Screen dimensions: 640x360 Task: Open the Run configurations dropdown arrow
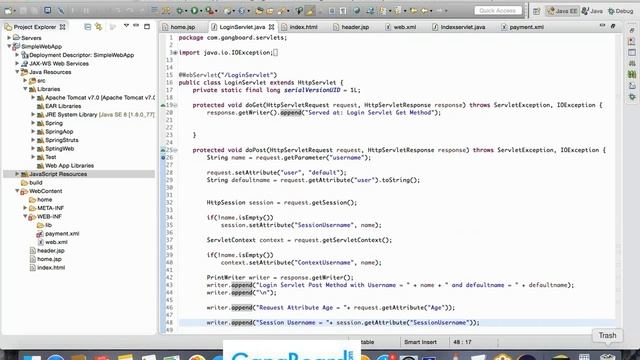(201, 11)
